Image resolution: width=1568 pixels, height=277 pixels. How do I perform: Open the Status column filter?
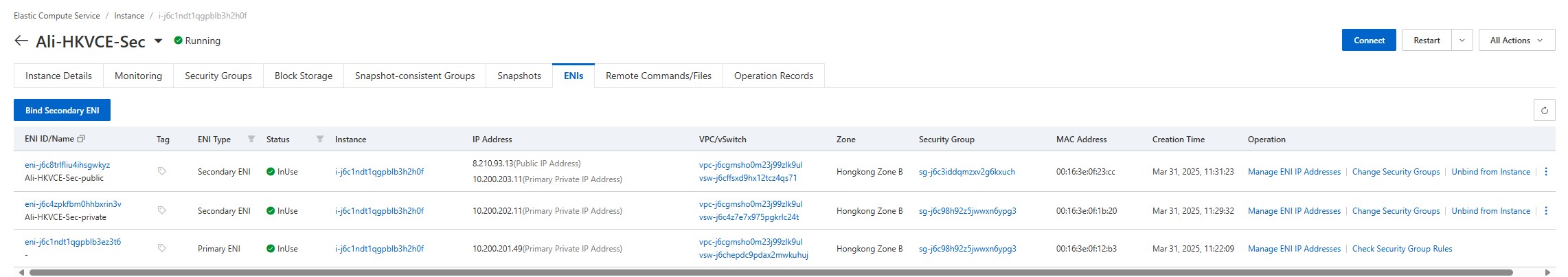[320, 139]
